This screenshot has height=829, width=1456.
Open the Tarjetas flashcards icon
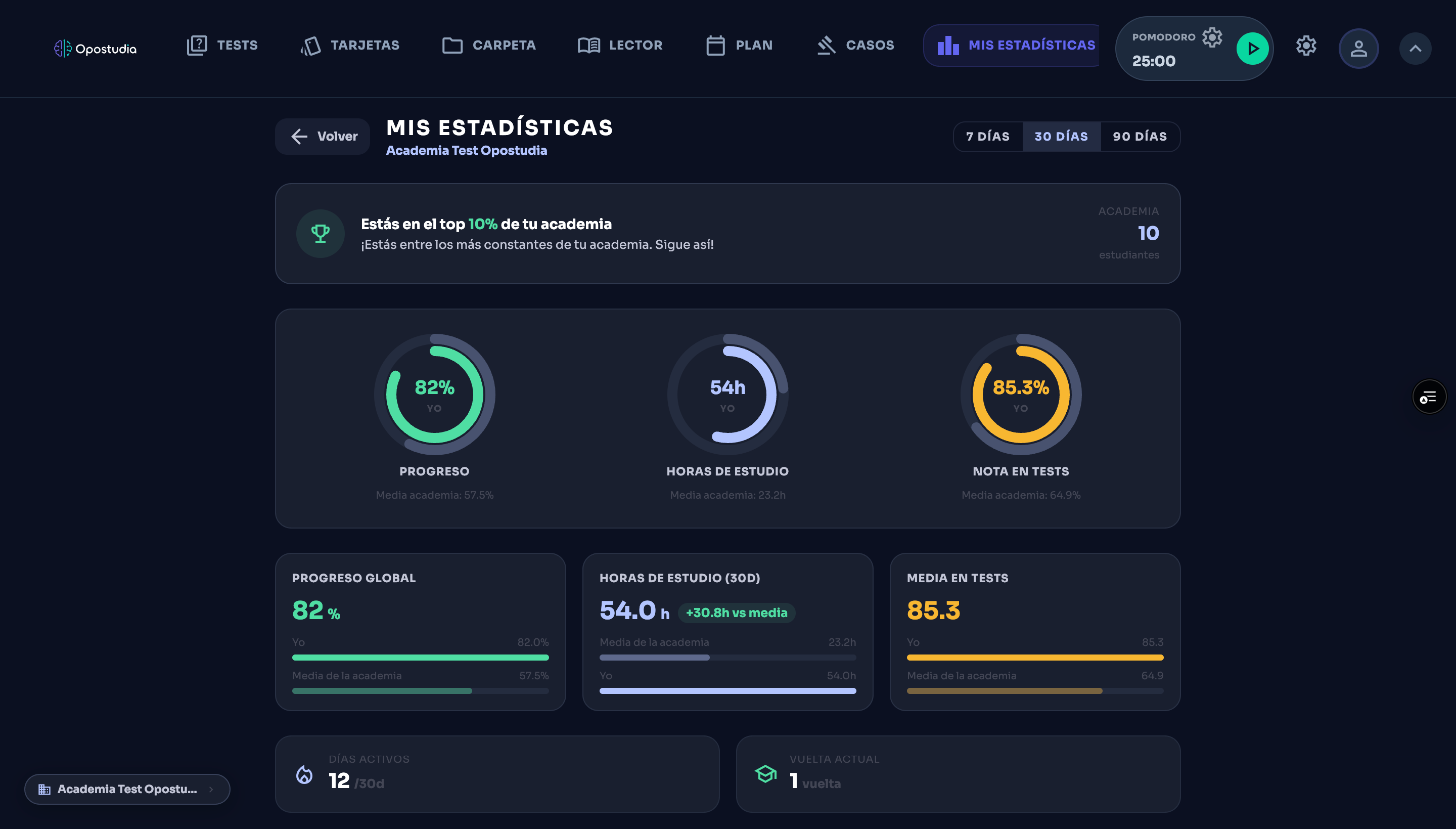[x=310, y=46]
